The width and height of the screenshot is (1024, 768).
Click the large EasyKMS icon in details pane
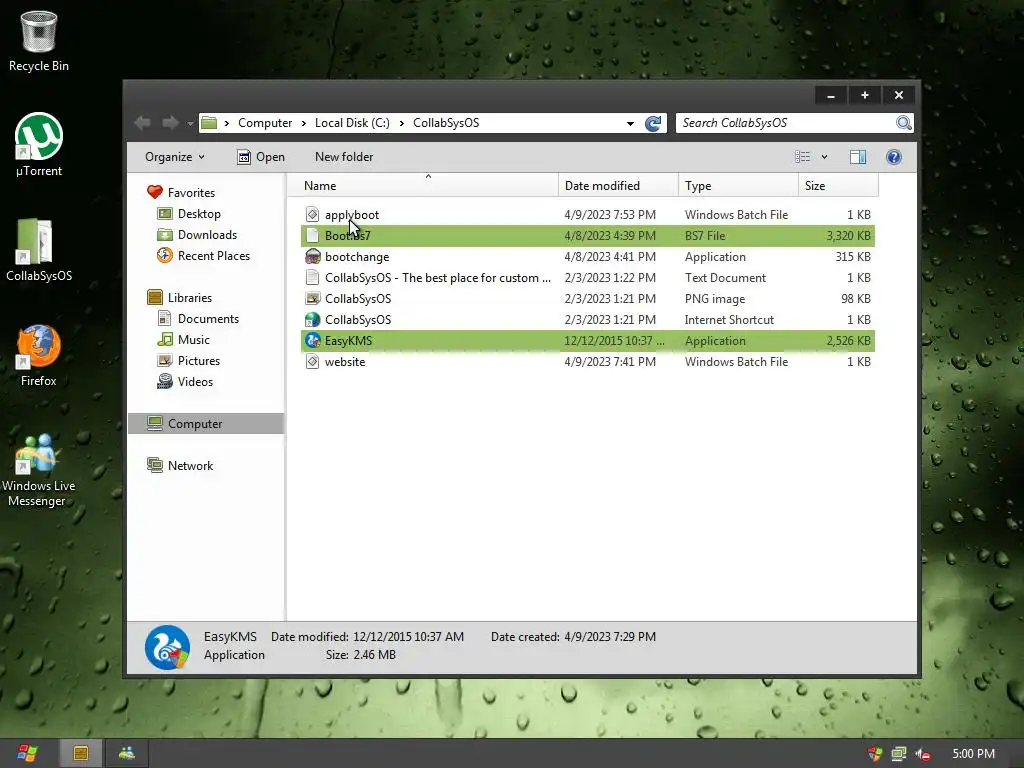[167, 647]
